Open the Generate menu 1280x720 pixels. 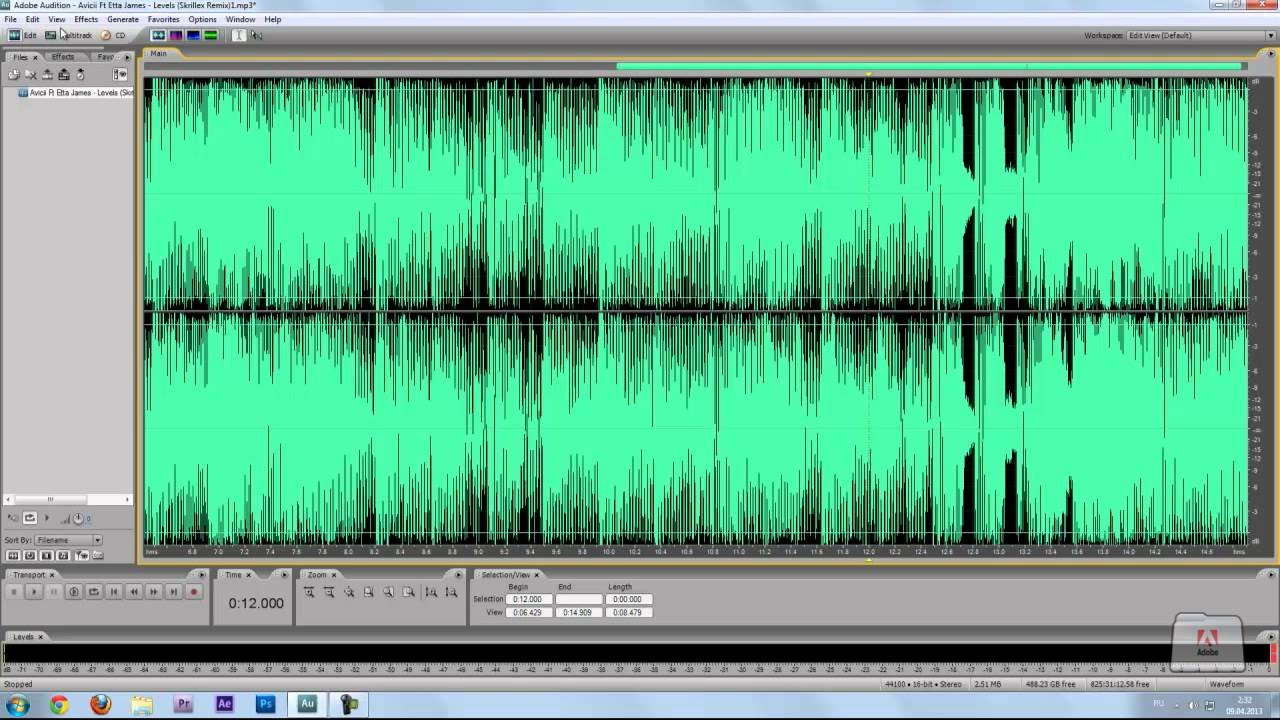tap(123, 19)
